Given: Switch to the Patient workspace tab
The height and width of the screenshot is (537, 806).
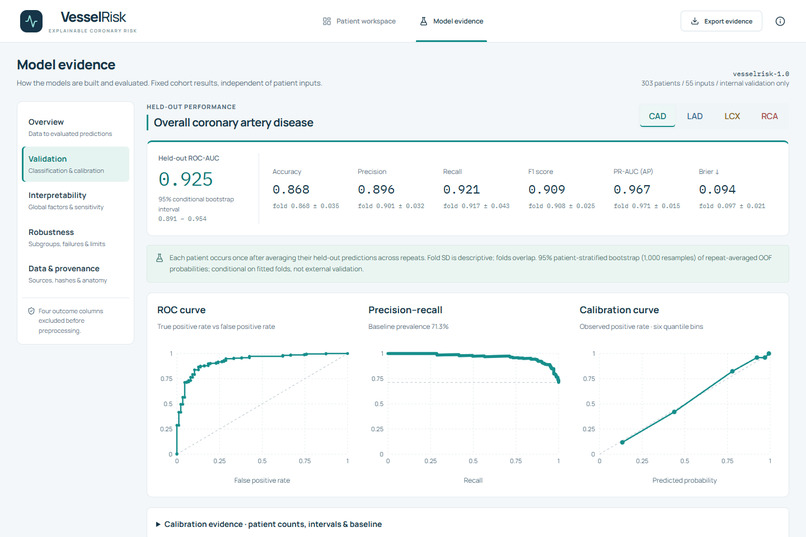Looking at the screenshot, I should point(359,21).
